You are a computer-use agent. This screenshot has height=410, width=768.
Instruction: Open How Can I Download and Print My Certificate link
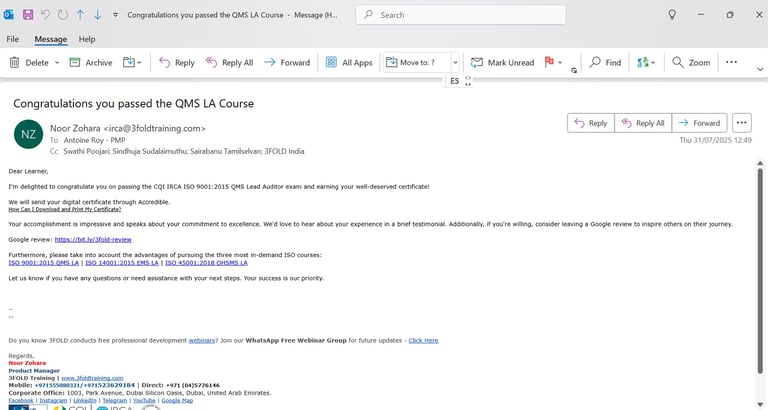pyautogui.click(x=65, y=209)
